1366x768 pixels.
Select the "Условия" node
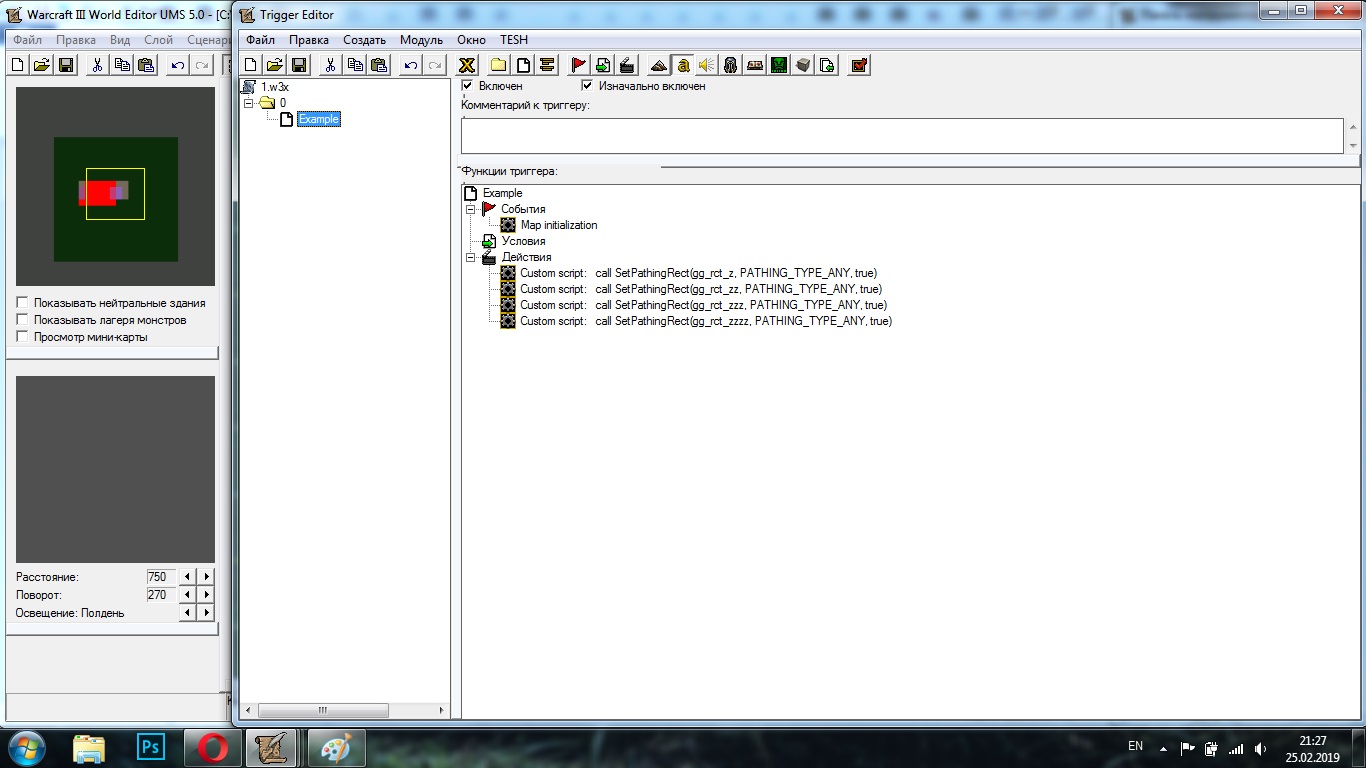tap(523, 241)
